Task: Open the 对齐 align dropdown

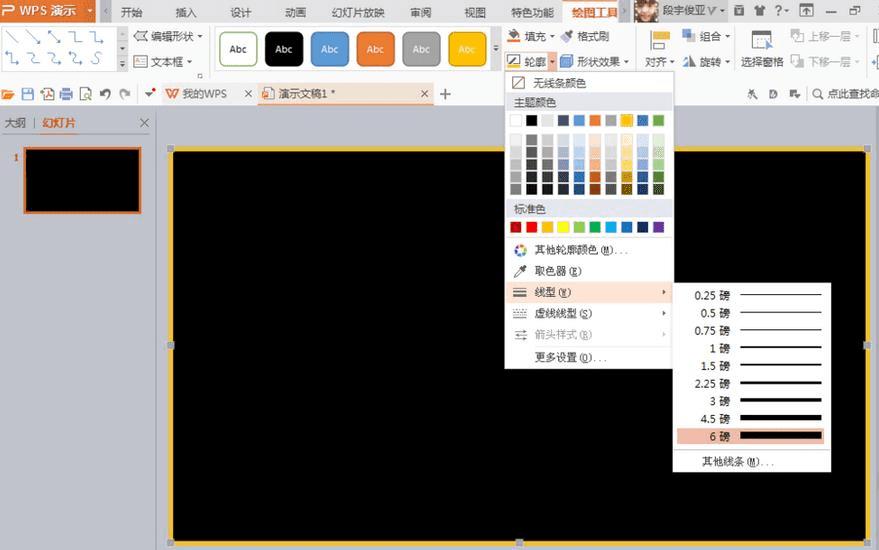Action: point(659,62)
